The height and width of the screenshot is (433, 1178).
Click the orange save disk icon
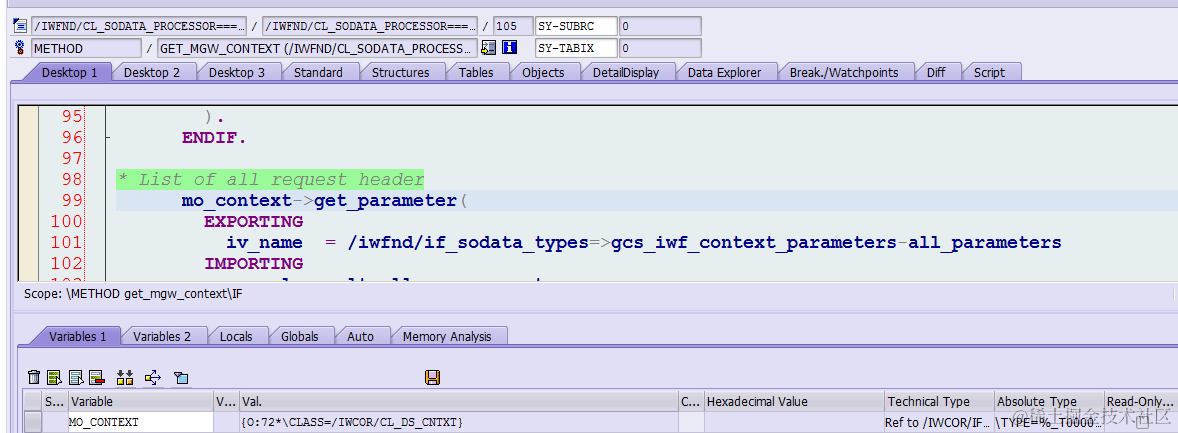click(x=432, y=377)
